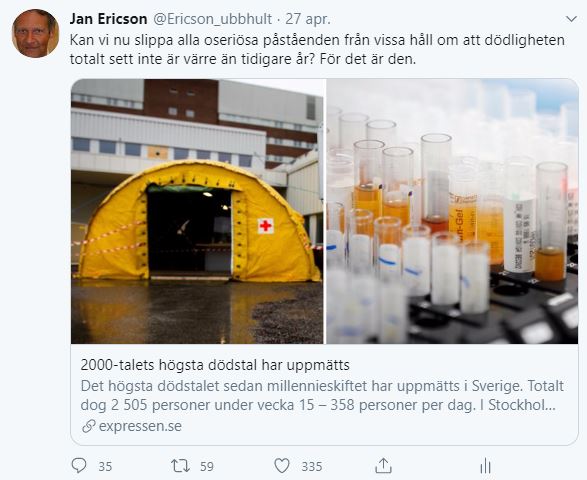Viewport: 587px width, 480px height.
Task: Click the retweet arrows icon
Action: [x=180, y=466]
